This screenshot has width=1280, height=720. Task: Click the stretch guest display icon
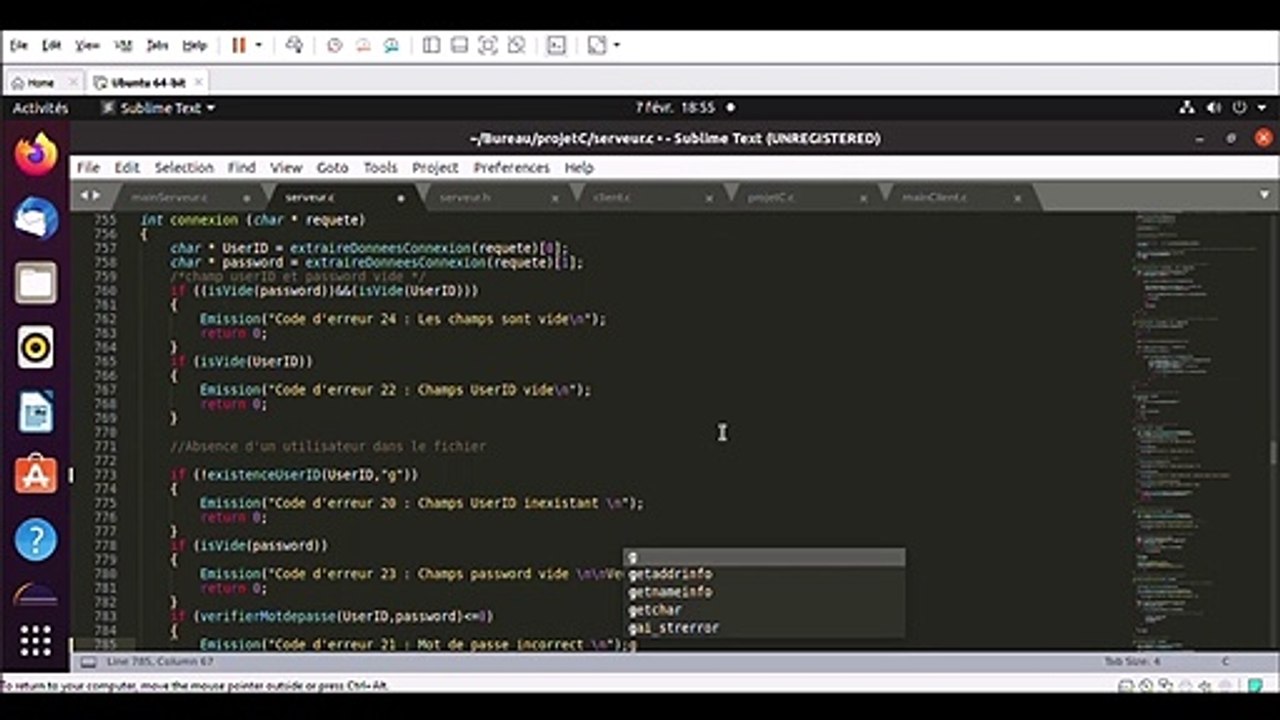point(597,45)
